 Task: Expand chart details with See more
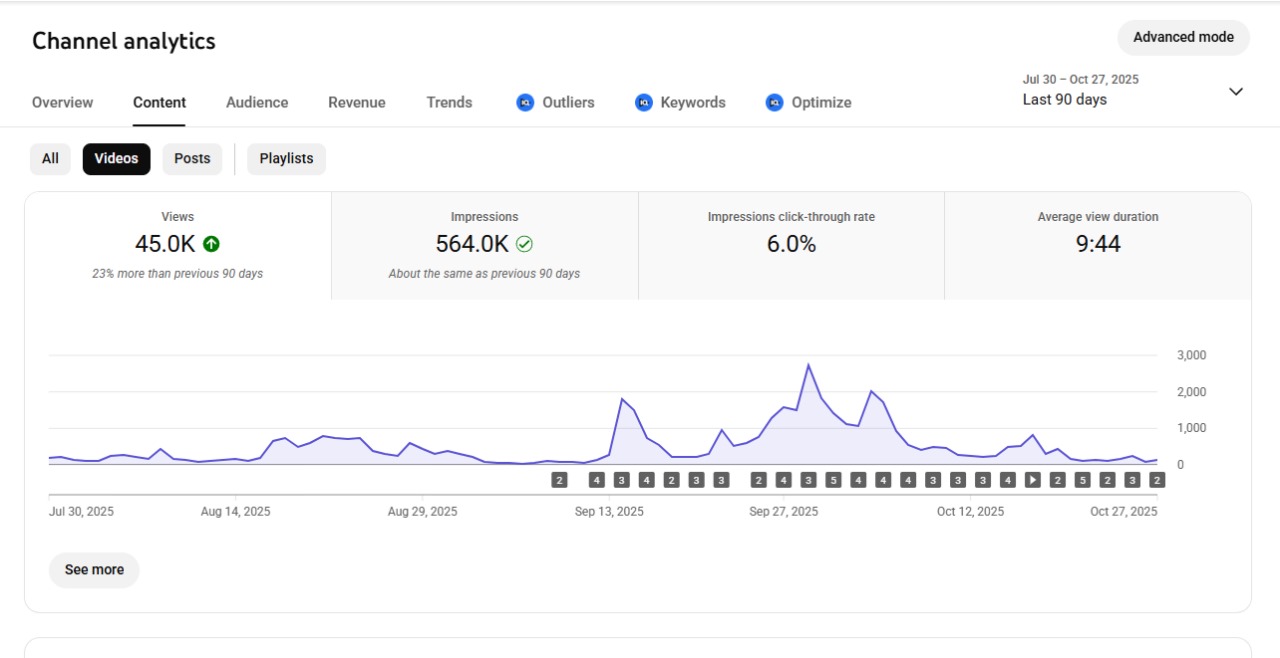(94, 570)
